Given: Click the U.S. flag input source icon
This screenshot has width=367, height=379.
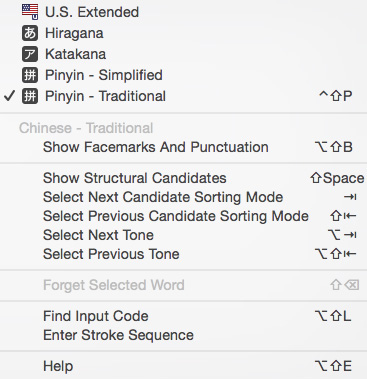Looking at the screenshot, I should pos(30,12).
